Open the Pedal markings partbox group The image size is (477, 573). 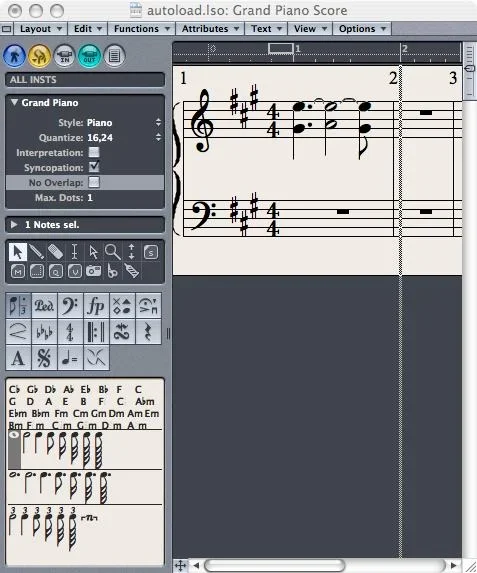pyautogui.click(x=44, y=305)
